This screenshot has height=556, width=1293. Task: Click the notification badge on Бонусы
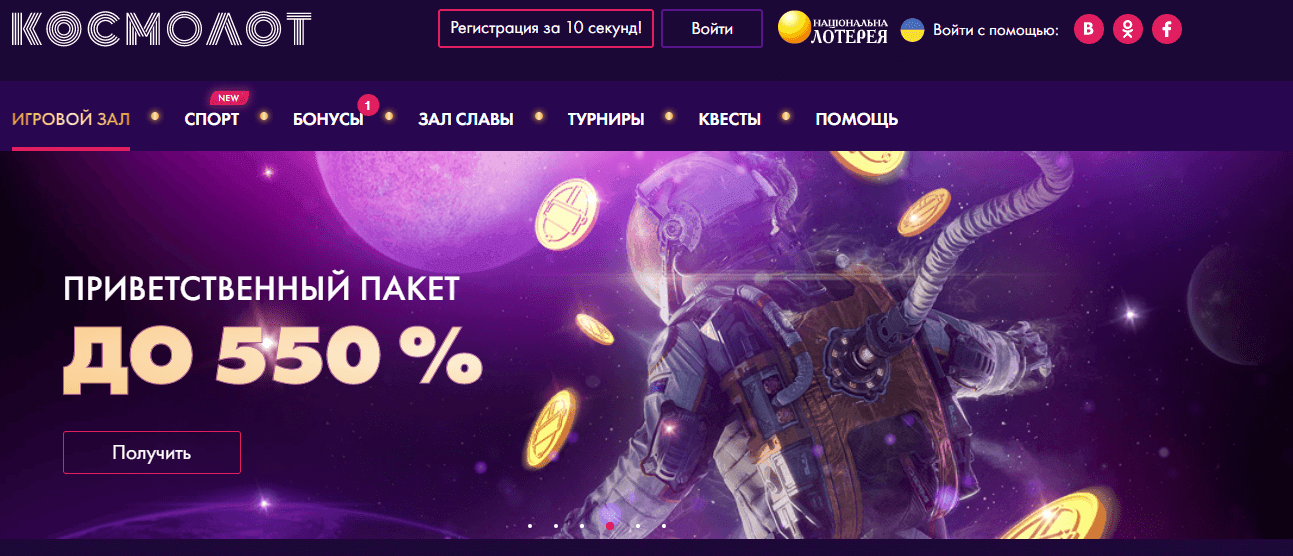tap(368, 104)
